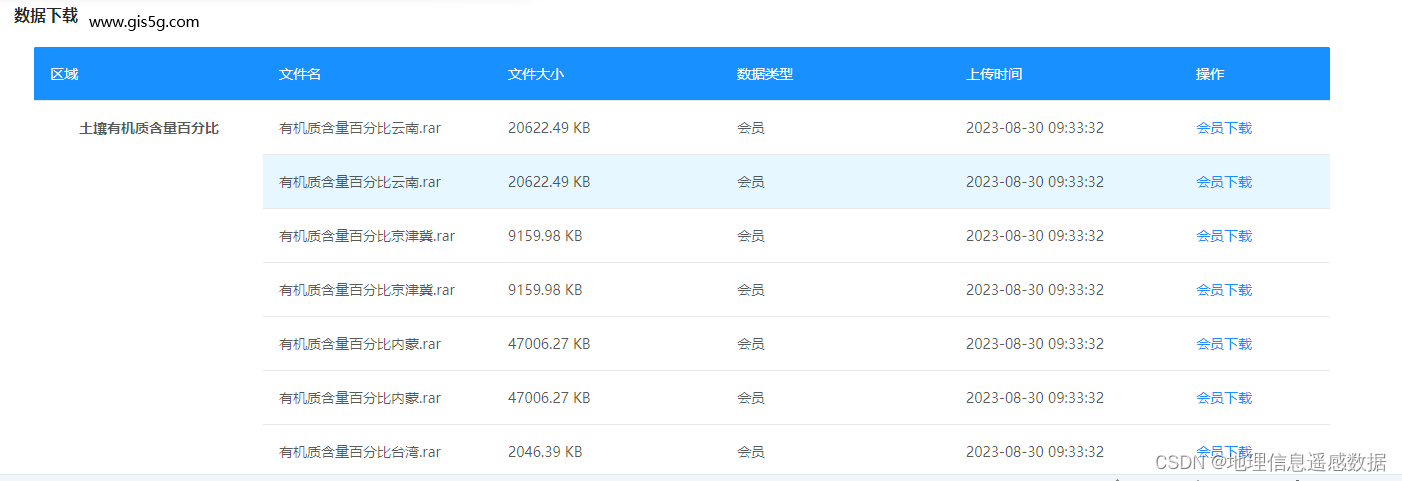This screenshot has width=1402, height=481.
Task: Click 会员下载 in the unhighlighted 云南 row
Action: (x=1224, y=128)
